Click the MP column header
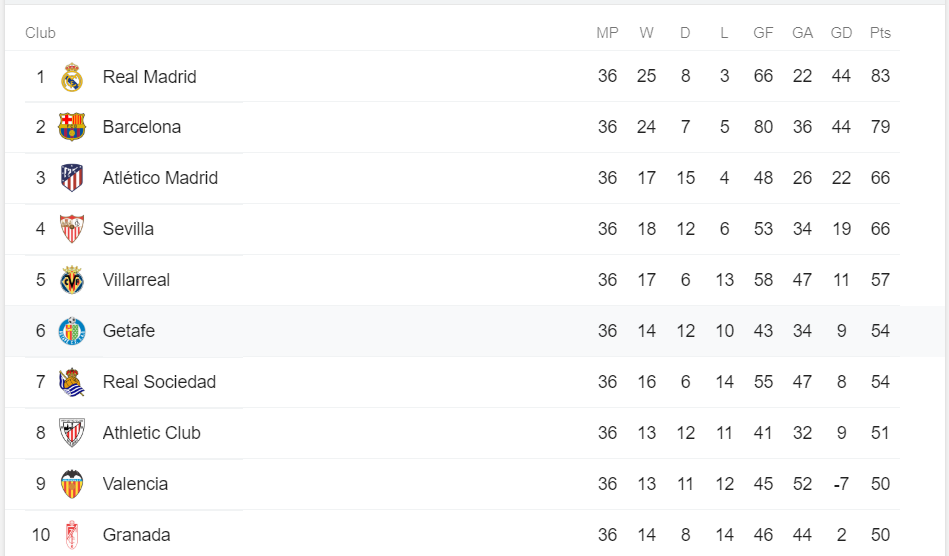 pos(607,33)
